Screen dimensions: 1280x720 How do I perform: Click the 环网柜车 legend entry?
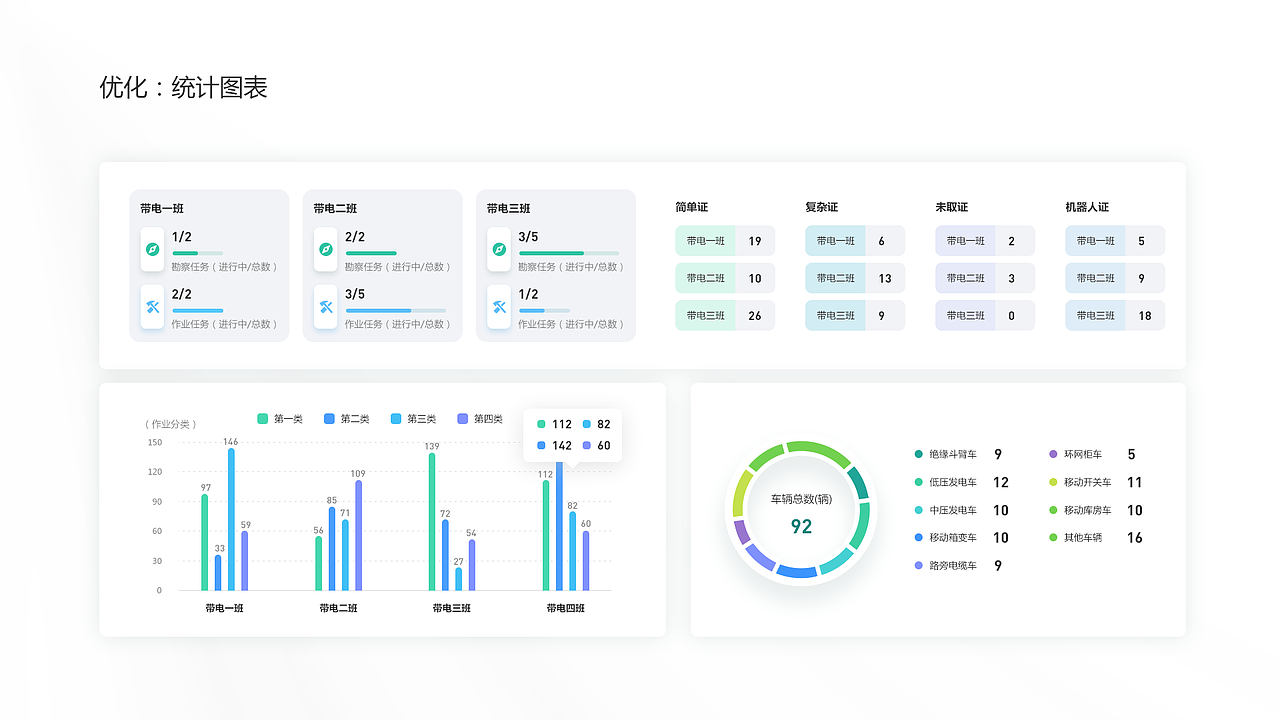pos(1092,454)
